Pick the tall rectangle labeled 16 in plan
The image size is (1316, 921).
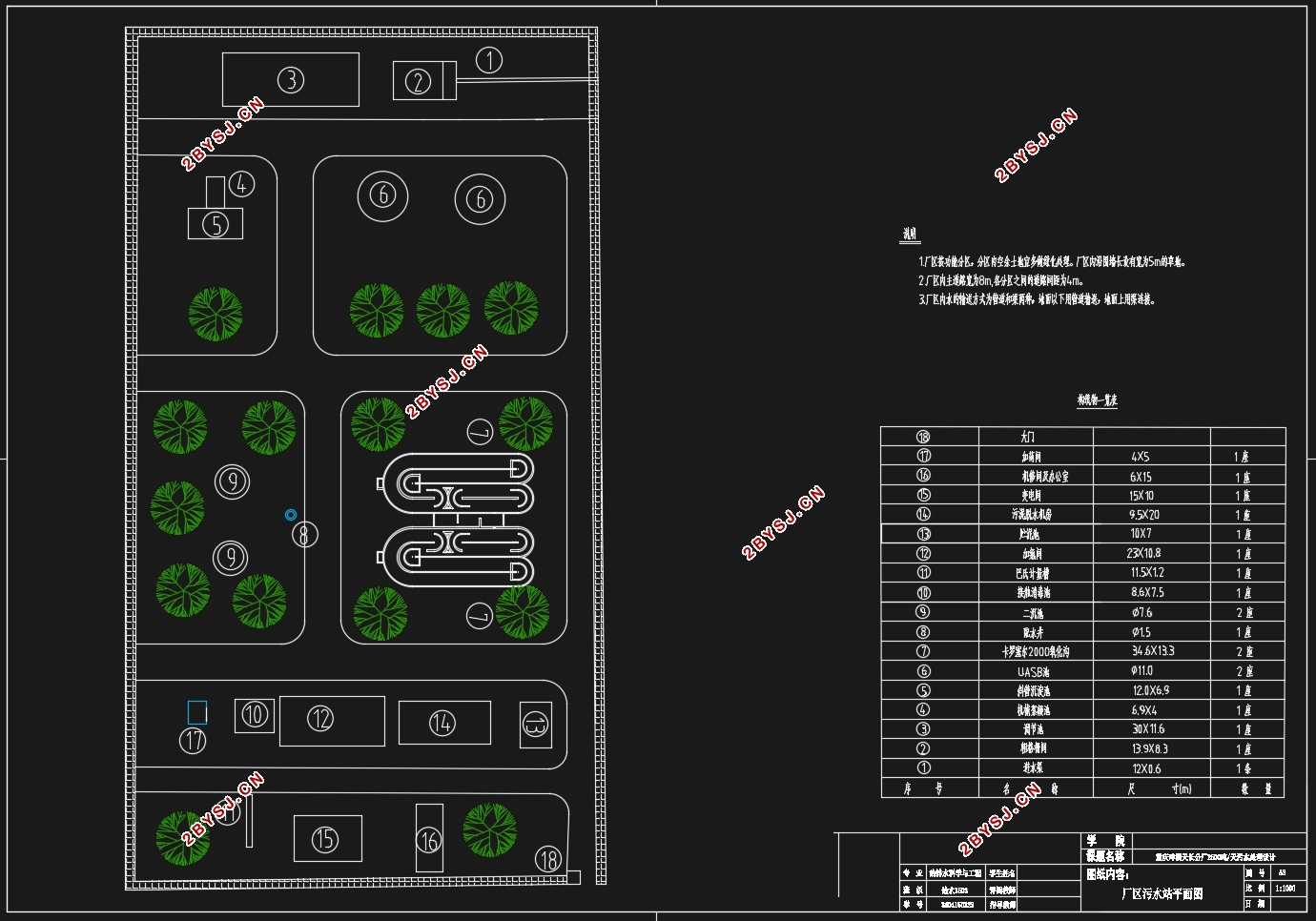pyautogui.click(x=429, y=838)
